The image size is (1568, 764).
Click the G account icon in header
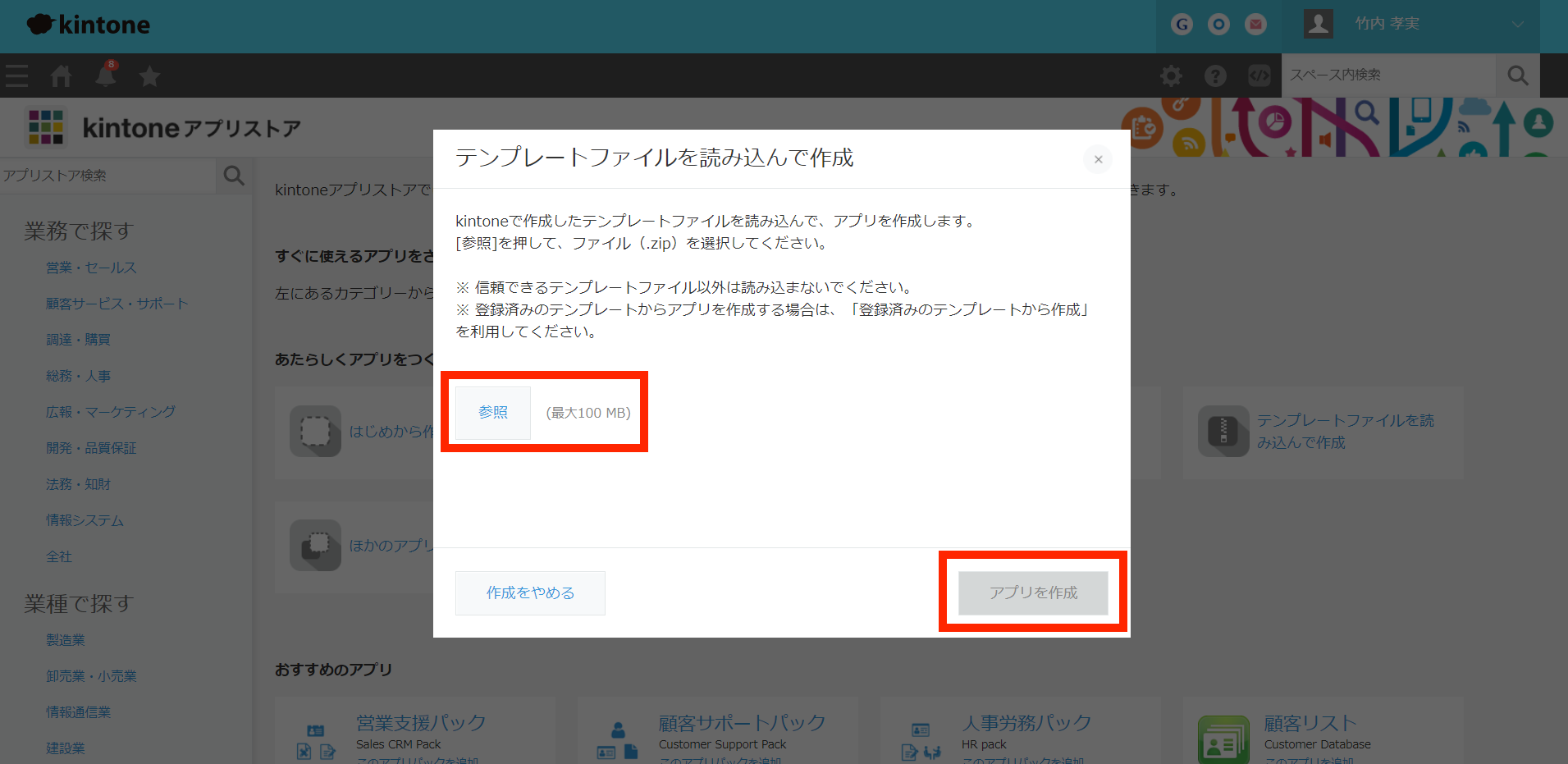pyautogui.click(x=1182, y=24)
